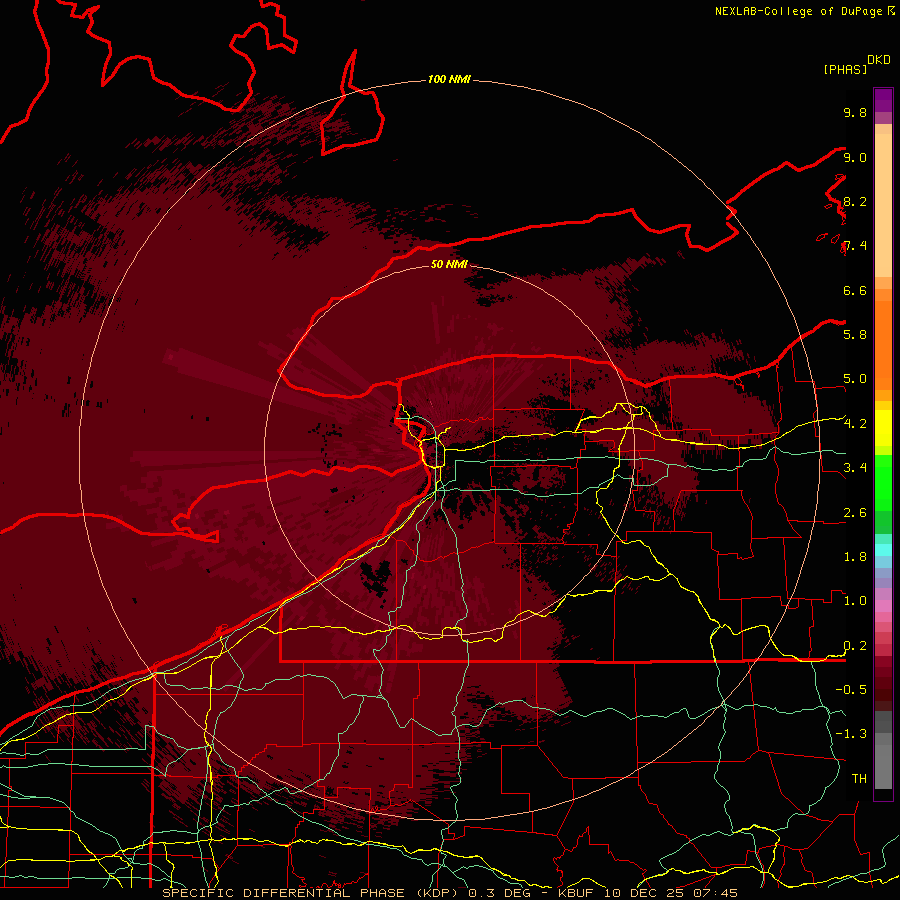Click the purple segment atop the color bar
This screenshot has width=900, height=900.
click(883, 100)
